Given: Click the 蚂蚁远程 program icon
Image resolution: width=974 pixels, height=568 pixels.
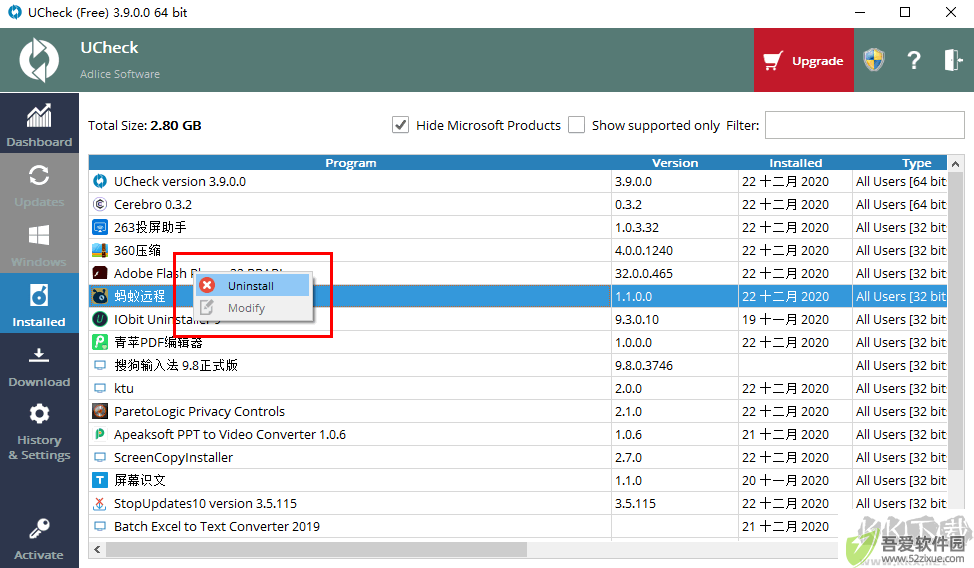Looking at the screenshot, I should (99, 296).
